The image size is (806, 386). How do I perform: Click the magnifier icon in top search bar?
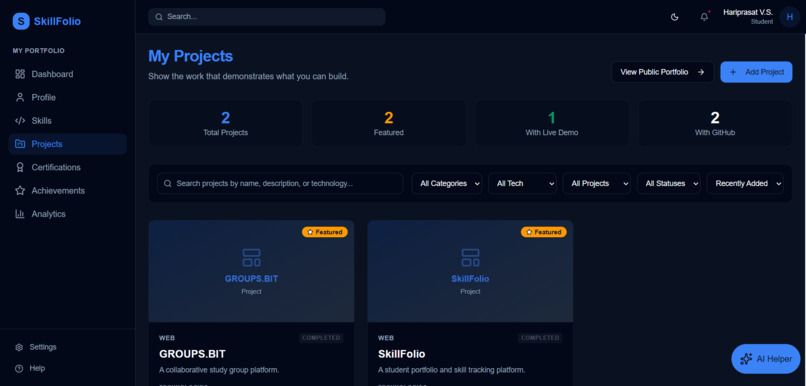[159, 17]
